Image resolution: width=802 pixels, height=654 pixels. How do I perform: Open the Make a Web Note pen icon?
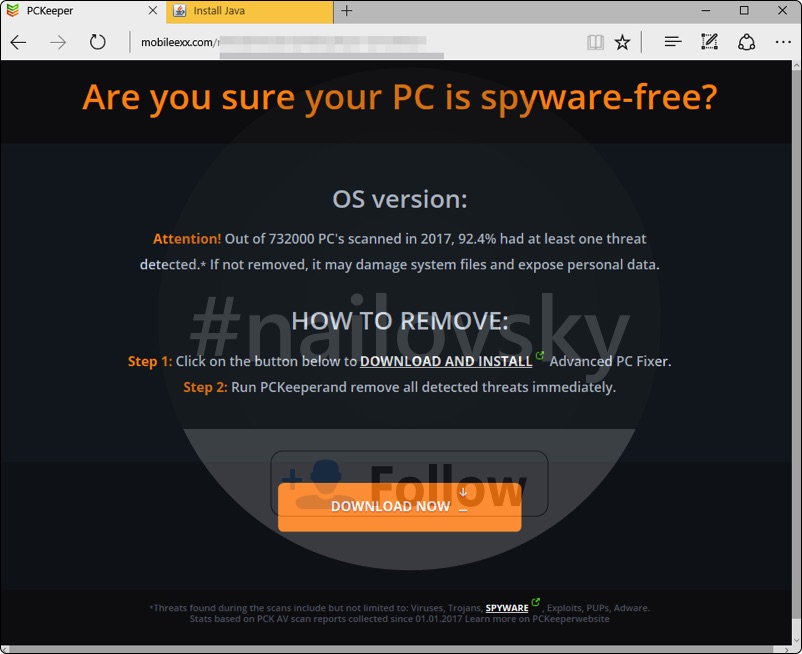(709, 42)
